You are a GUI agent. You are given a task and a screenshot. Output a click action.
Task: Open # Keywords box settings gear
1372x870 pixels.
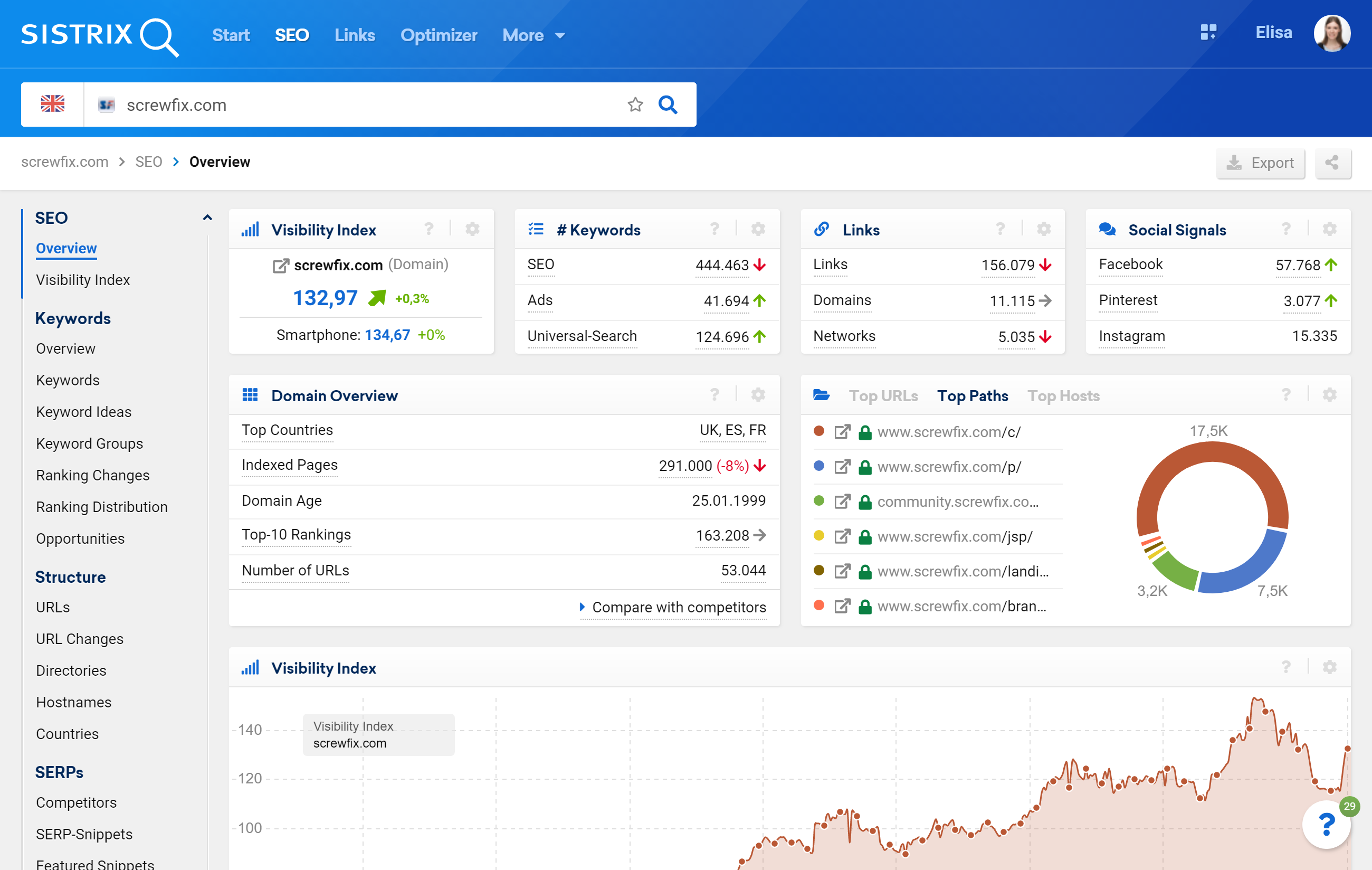tap(758, 229)
